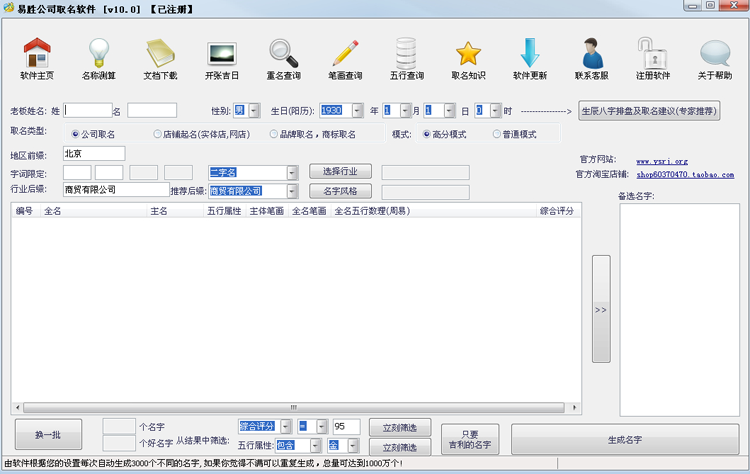Sort by the 综合评分 column header

[558, 211]
